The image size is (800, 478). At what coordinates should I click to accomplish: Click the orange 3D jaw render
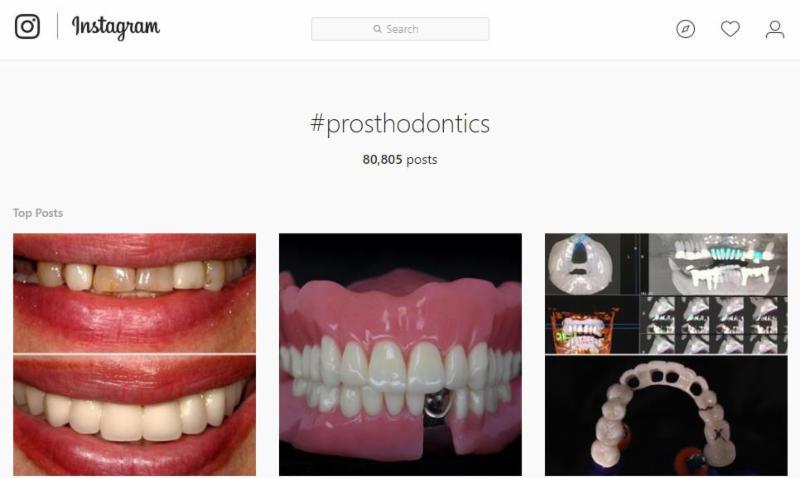tap(592, 325)
